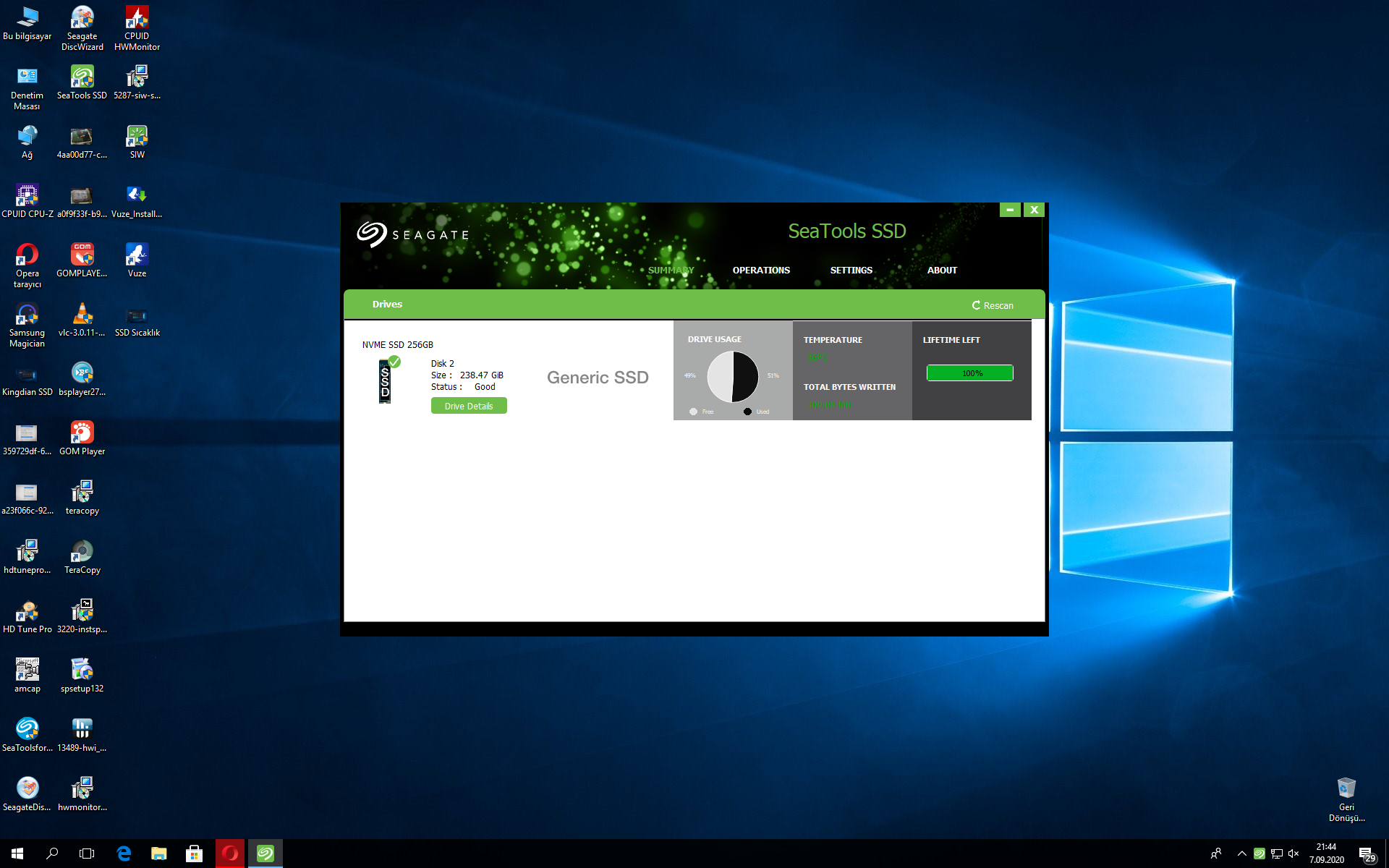Select SSD Sıcaklık desktop icon

click(137, 320)
